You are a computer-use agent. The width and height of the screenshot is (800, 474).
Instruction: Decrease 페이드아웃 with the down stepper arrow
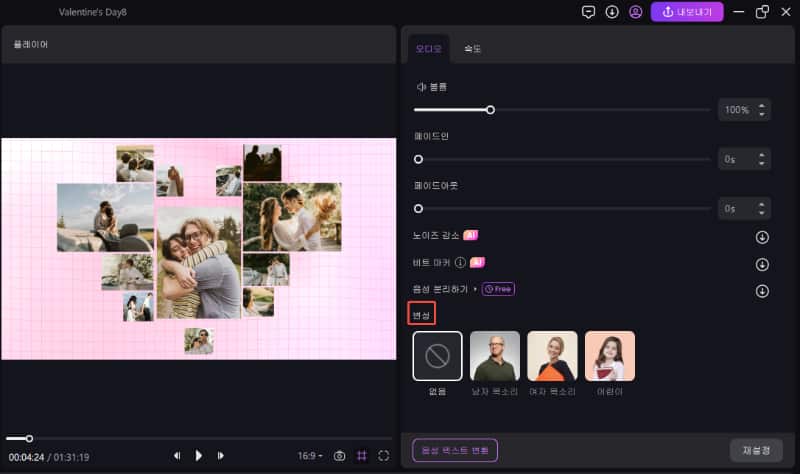coord(762,213)
